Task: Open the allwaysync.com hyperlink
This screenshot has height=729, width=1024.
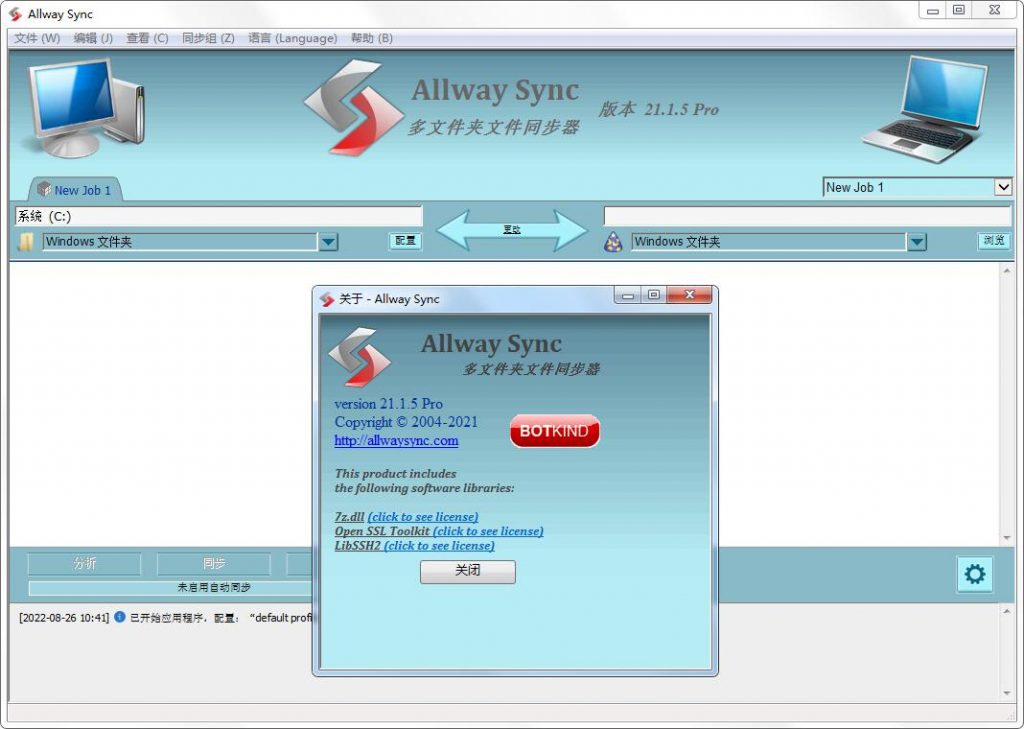Action: (x=395, y=440)
